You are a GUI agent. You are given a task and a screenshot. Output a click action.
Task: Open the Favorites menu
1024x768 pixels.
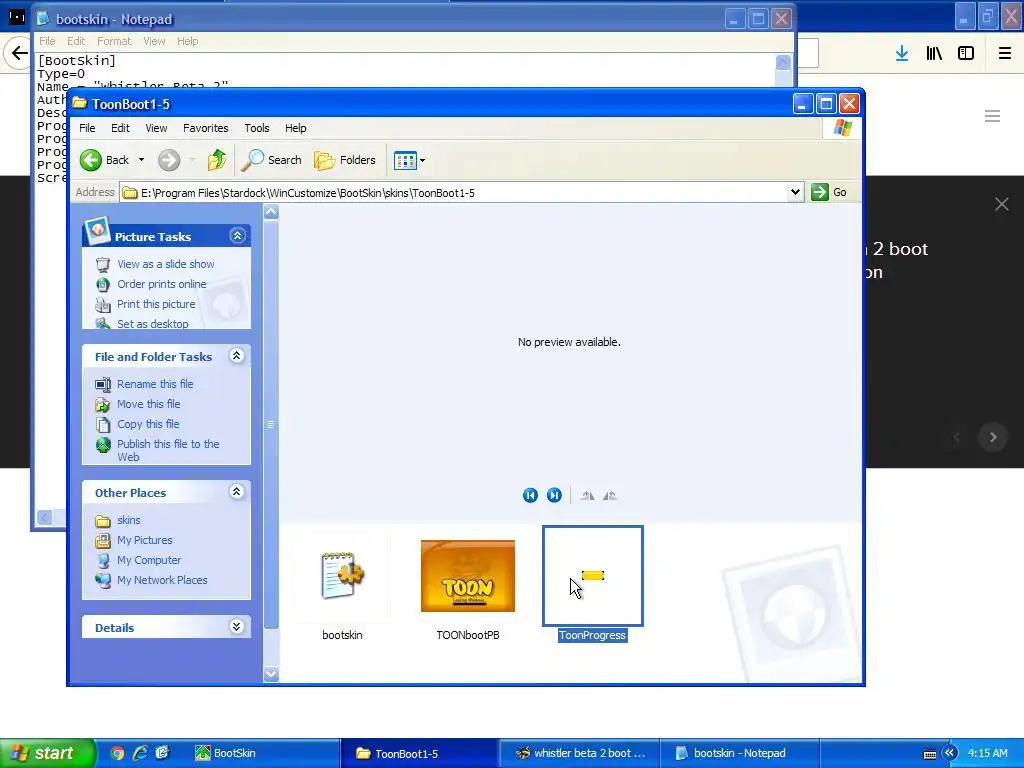coord(206,128)
